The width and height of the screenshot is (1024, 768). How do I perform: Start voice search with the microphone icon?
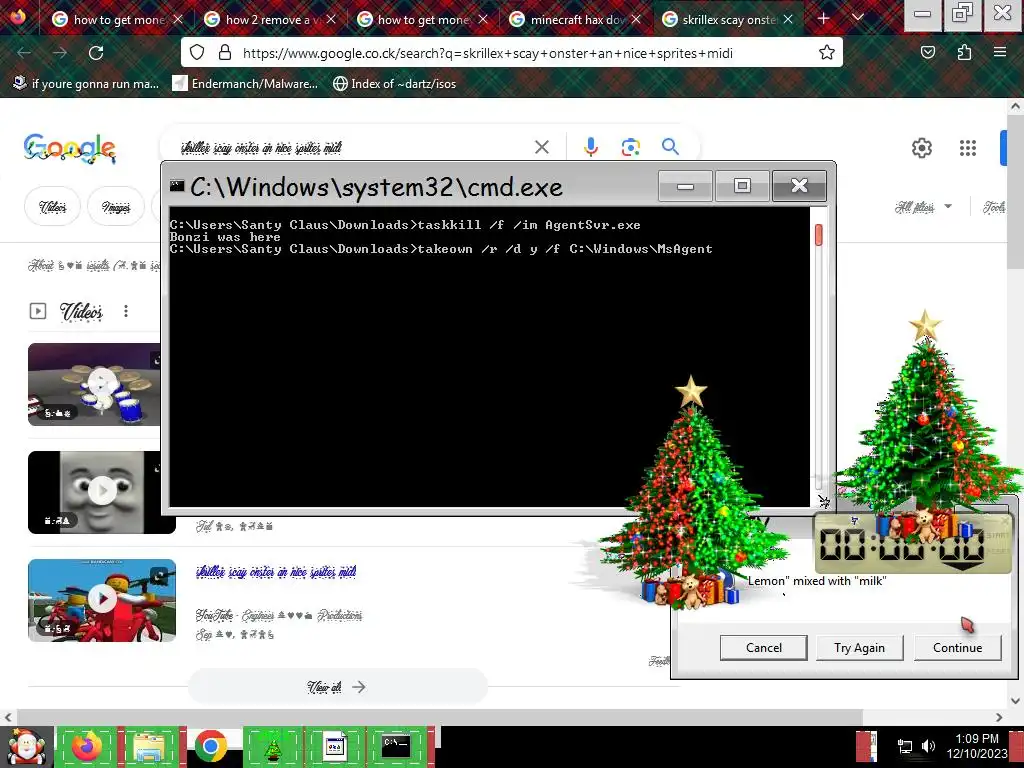(591, 147)
